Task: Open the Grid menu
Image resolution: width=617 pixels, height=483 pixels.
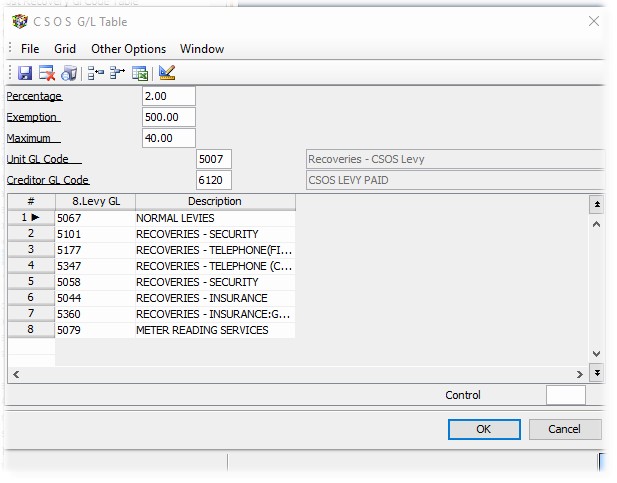Action: [65, 49]
